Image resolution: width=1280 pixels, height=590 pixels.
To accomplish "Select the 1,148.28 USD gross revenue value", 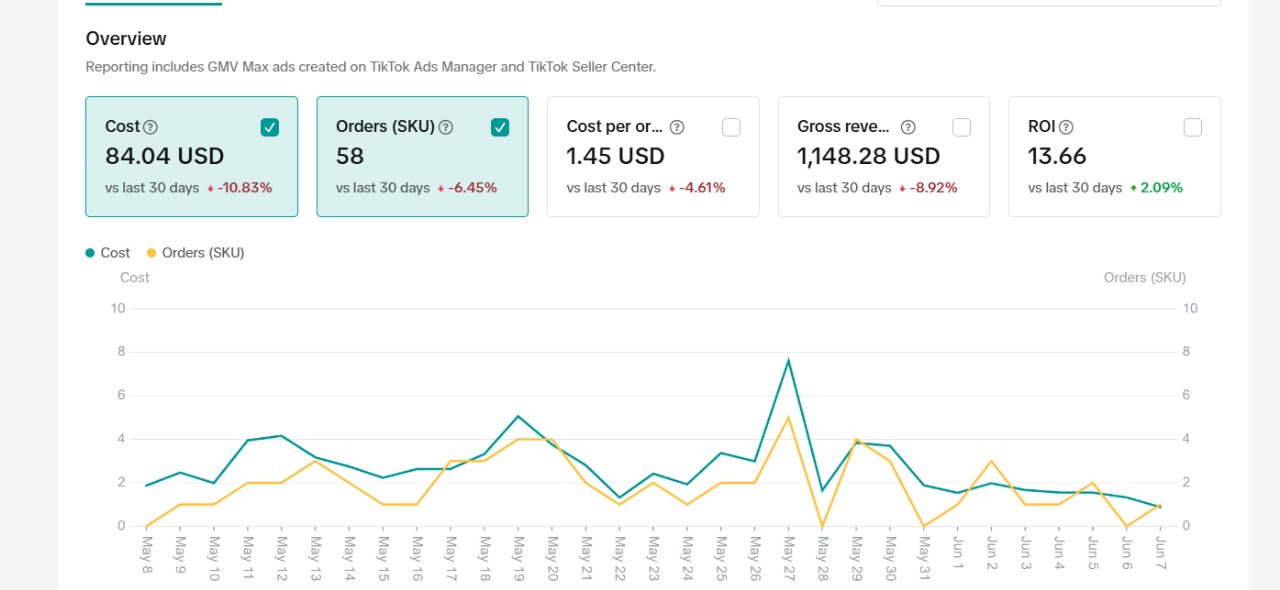I will (868, 156).
